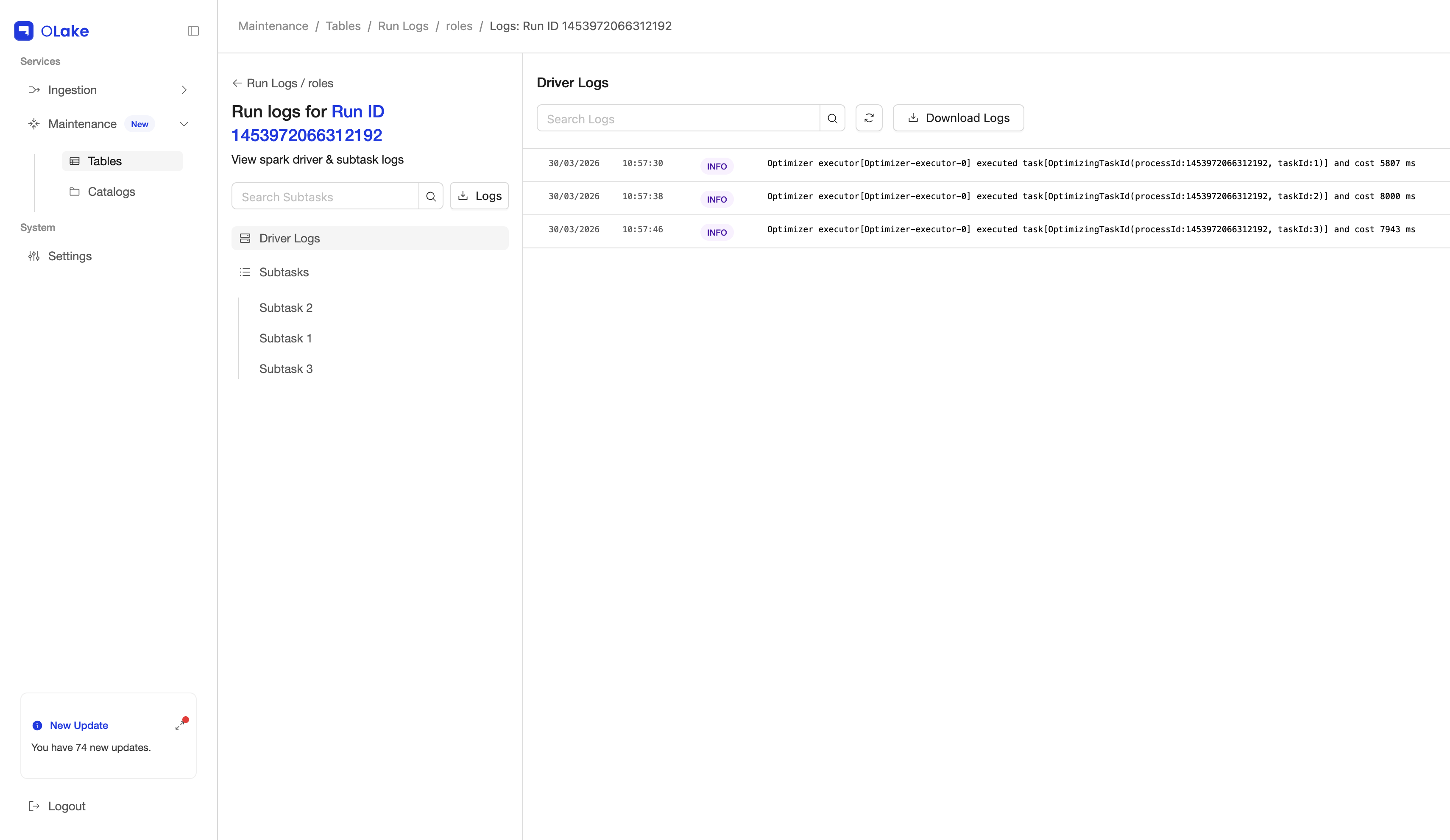1450x840 pixels.
Task: Select the Ingestion service icon
Action: [x=34, y=90]
